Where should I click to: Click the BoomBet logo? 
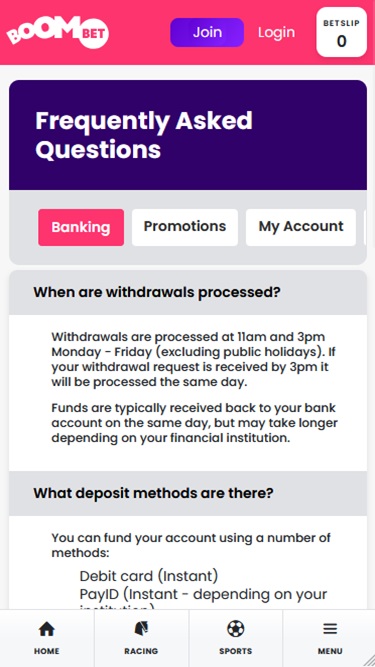click(x=58, y=34)
